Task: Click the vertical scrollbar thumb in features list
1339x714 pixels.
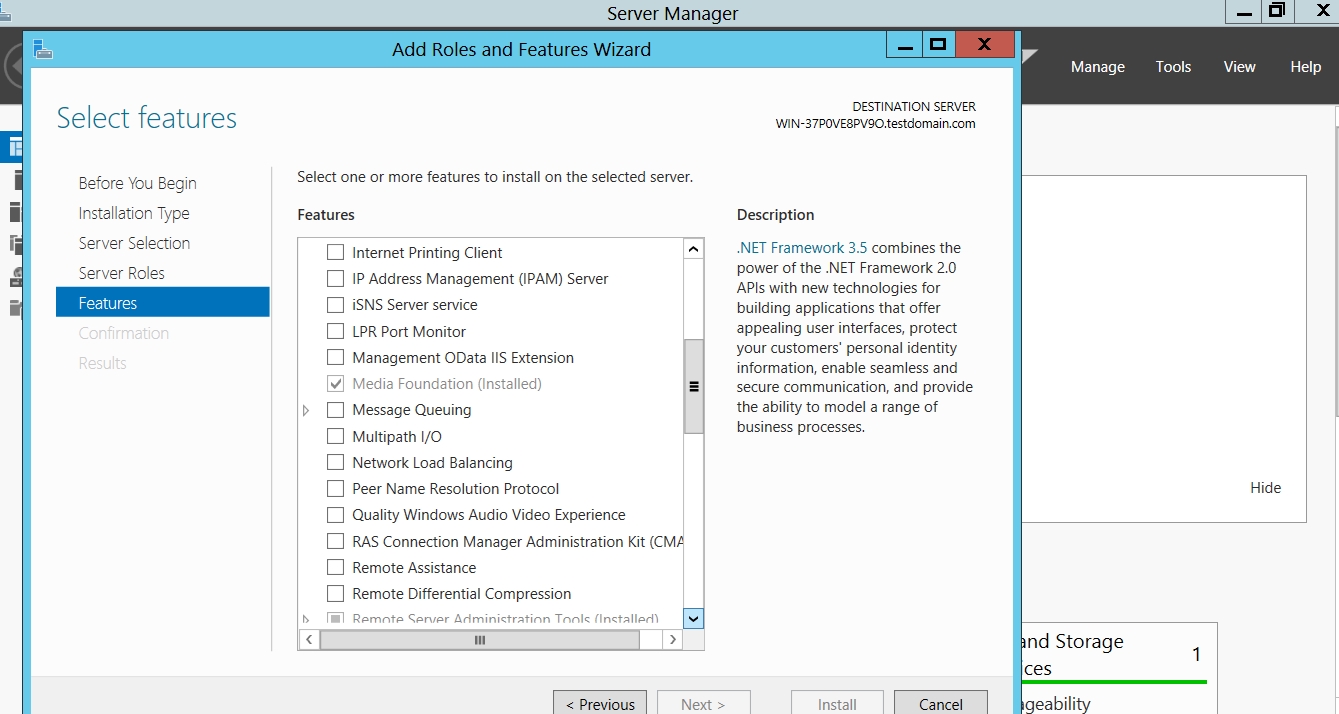Action: point(693,386)
